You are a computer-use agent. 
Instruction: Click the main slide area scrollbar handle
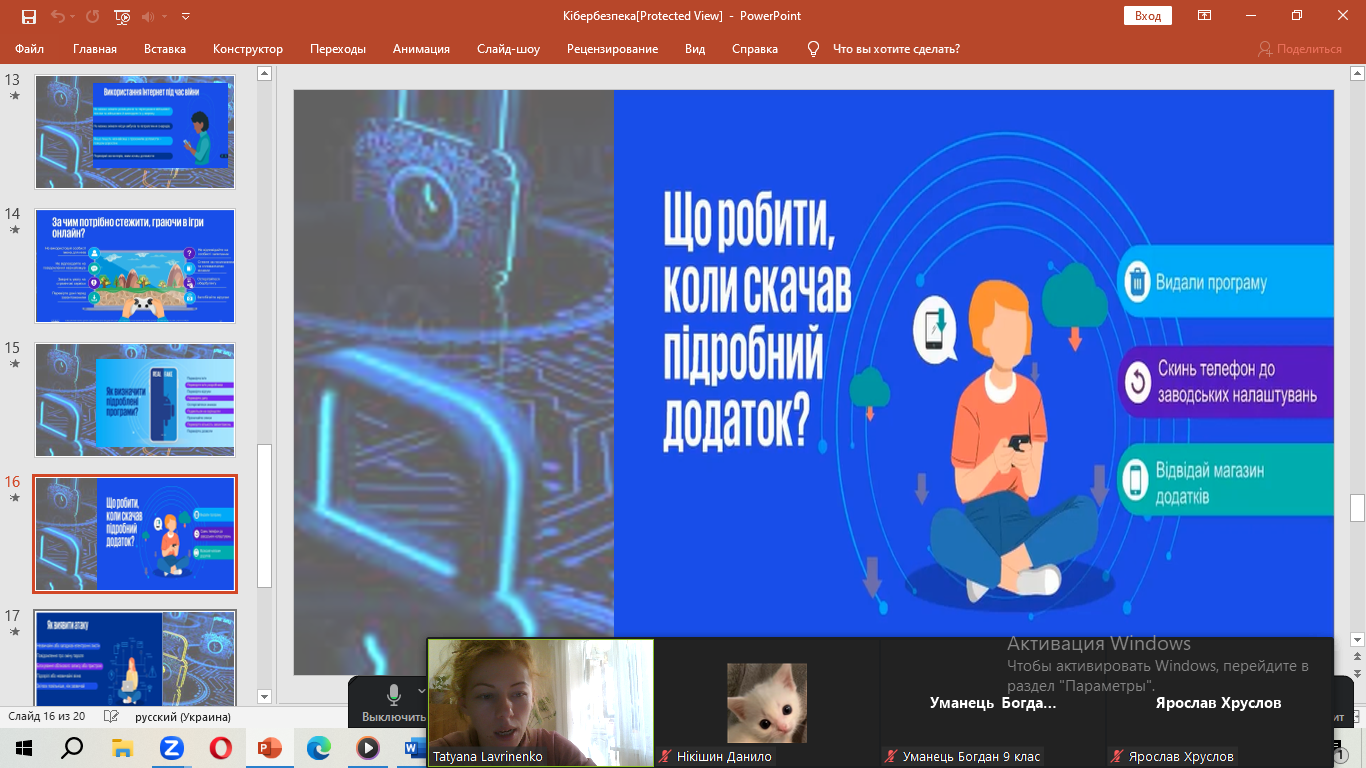[x=1357, y=508]
